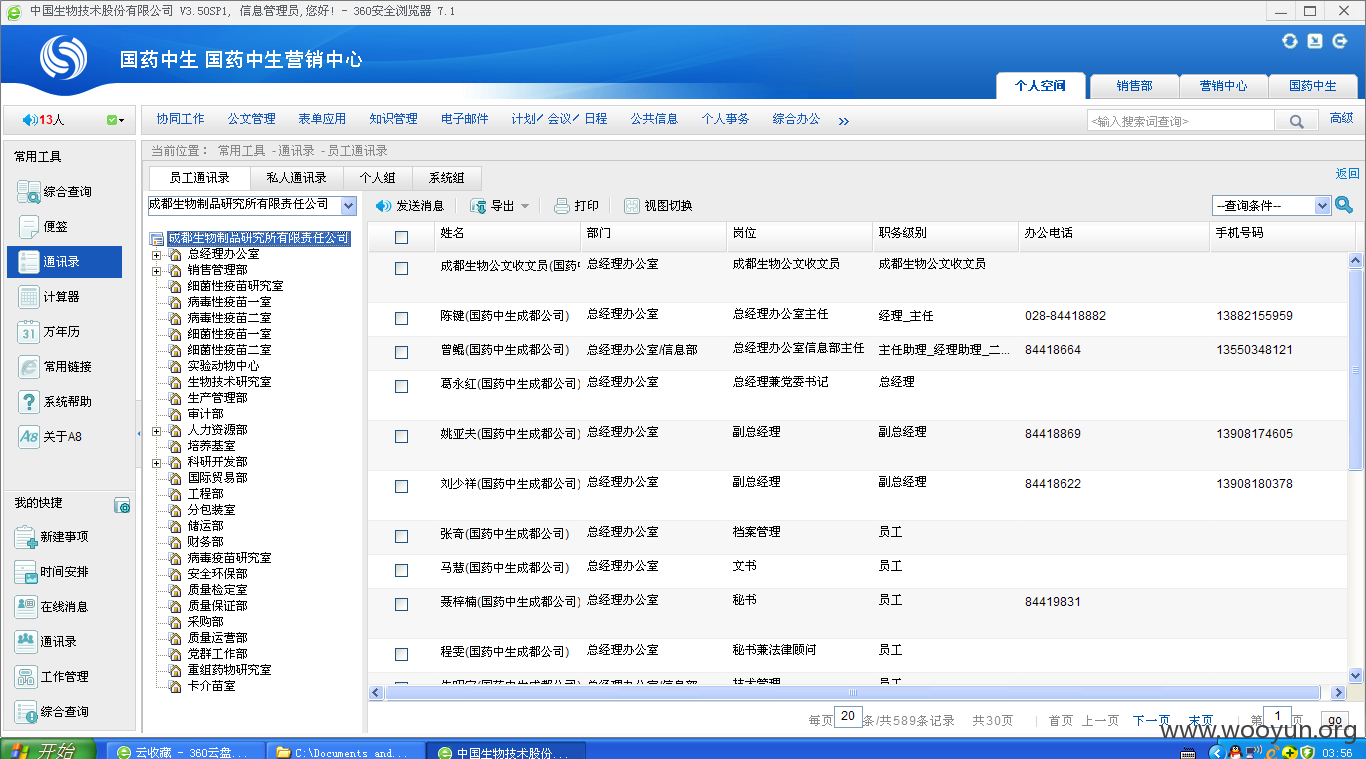The width and height of the screenshot is (1366, 759).
Task: Click the 高级 advanced search link
Action: click(1341, 119)
